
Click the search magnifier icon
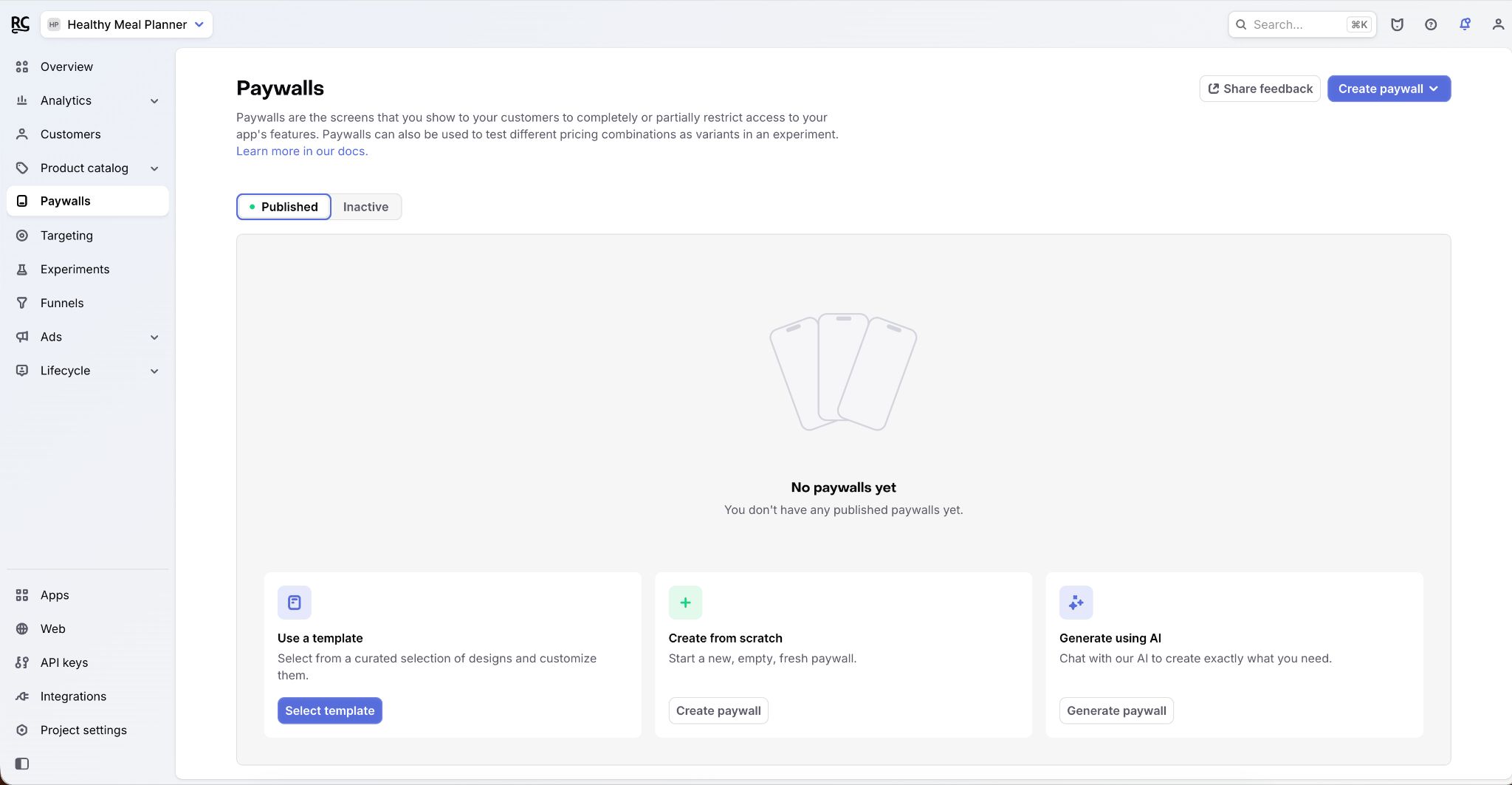tap(1241, 24)
